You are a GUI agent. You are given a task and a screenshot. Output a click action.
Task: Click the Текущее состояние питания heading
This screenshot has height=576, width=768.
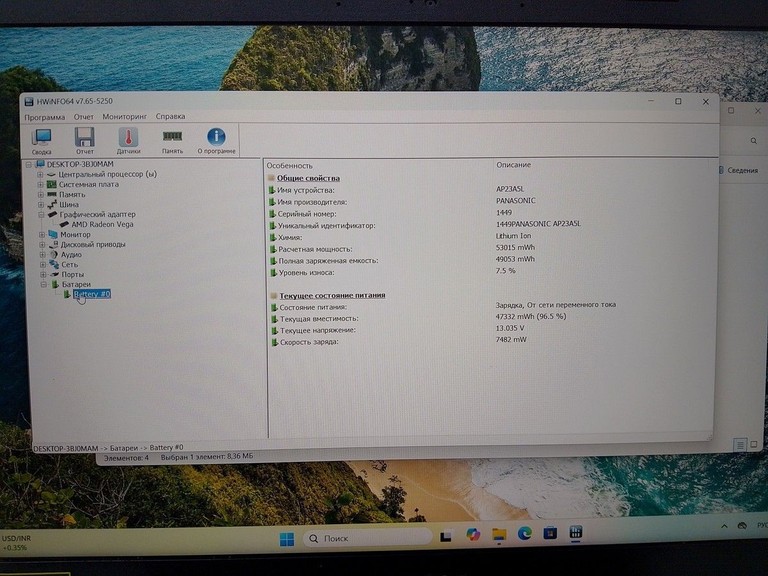tap(332, 295)
